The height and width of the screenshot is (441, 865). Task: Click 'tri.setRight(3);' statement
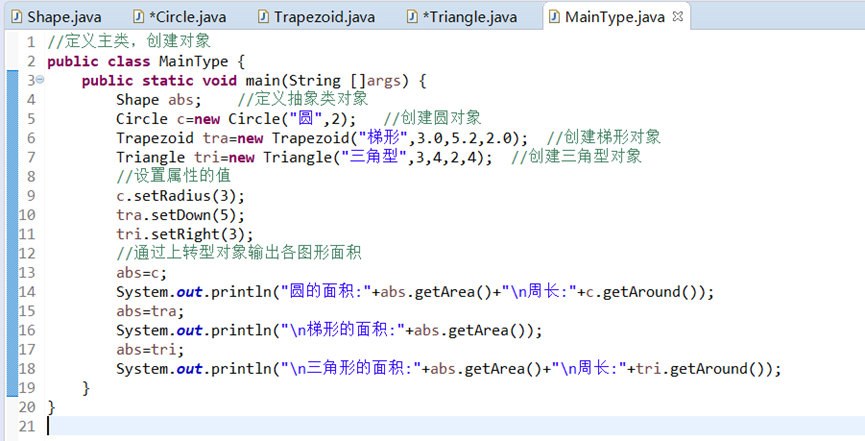pos(185,234)
